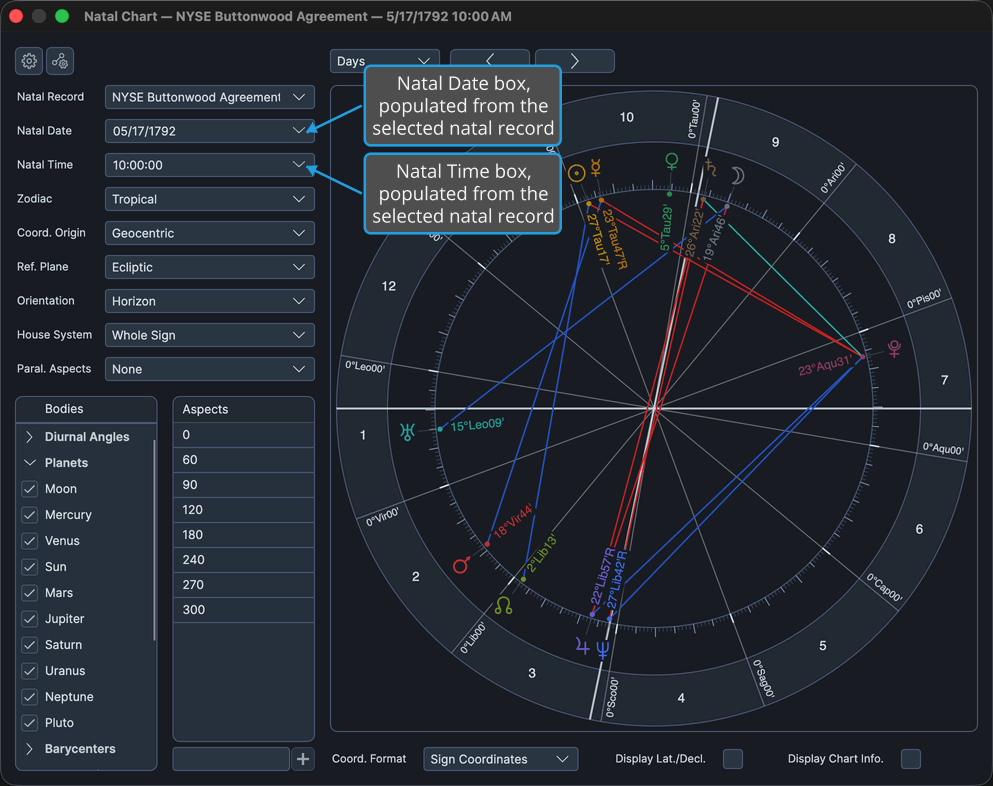The height and width of the screenshot is (786, 993).
Task: Open the Coord. Format Sign Coordinates dropdown
Action: click(x=500, y=759)
